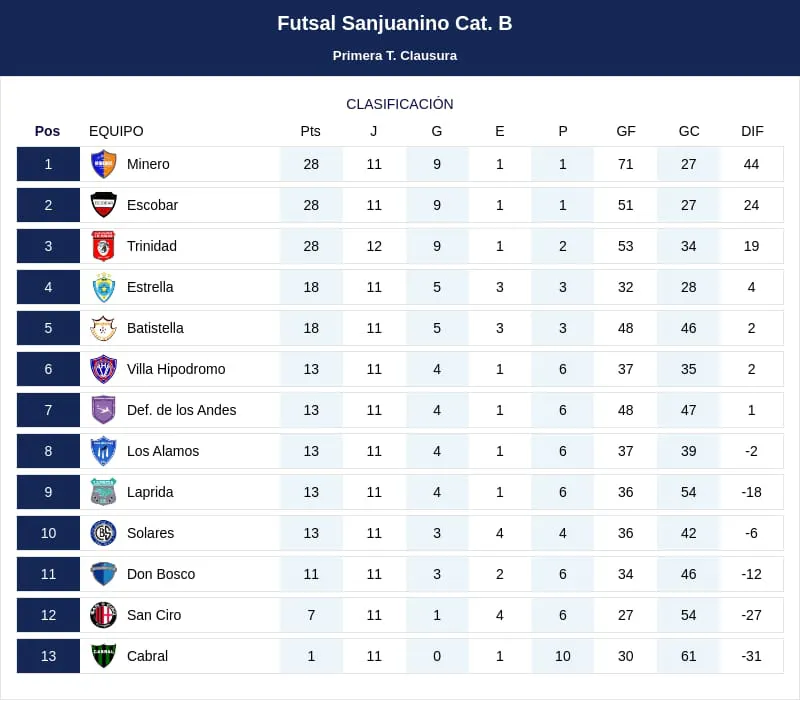The height and width of the screenshot is (724, 800).
Task: Click the Escobar team crest icon
Action: 104,205
